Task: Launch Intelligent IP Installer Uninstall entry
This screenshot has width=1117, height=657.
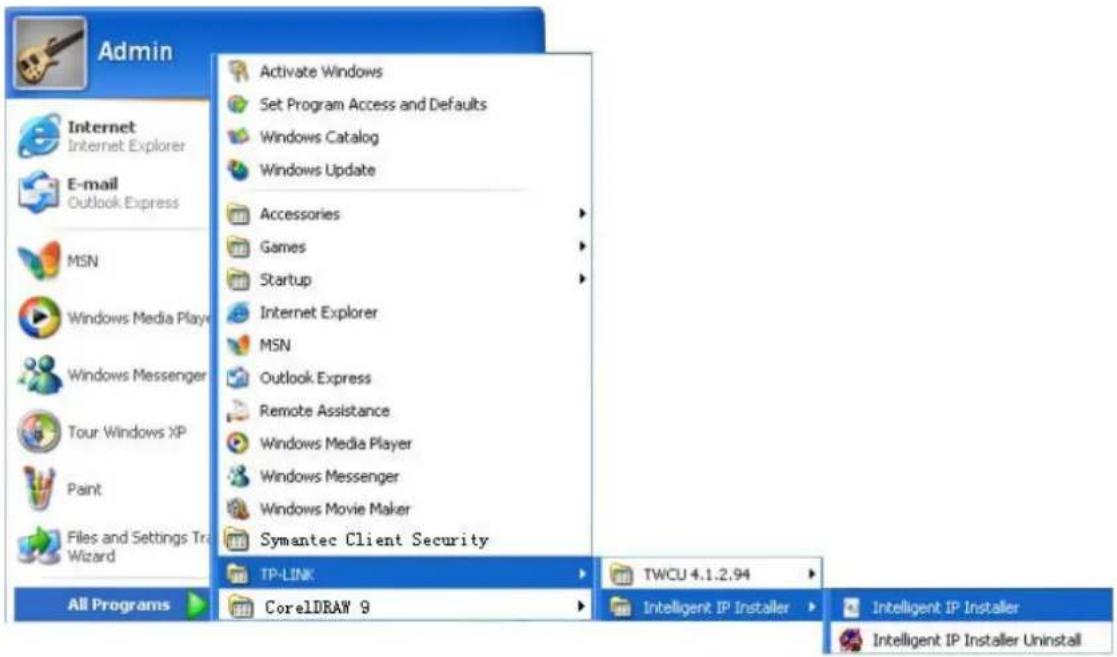Action: (970, 640)
